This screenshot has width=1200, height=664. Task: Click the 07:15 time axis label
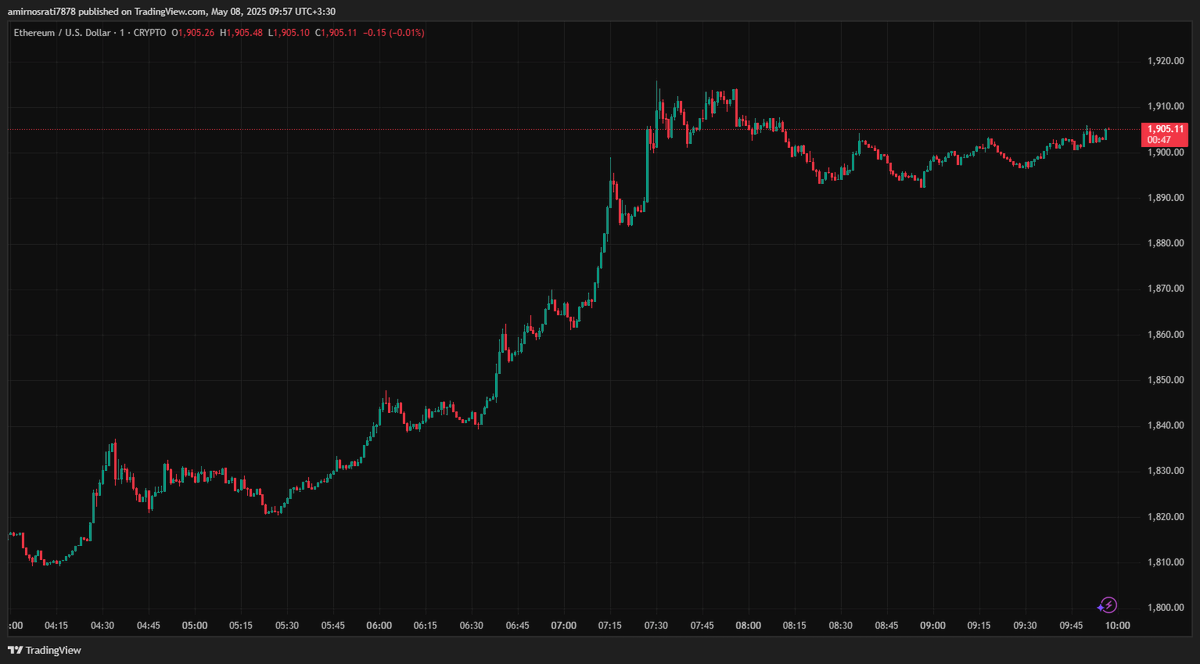point(610,625)
